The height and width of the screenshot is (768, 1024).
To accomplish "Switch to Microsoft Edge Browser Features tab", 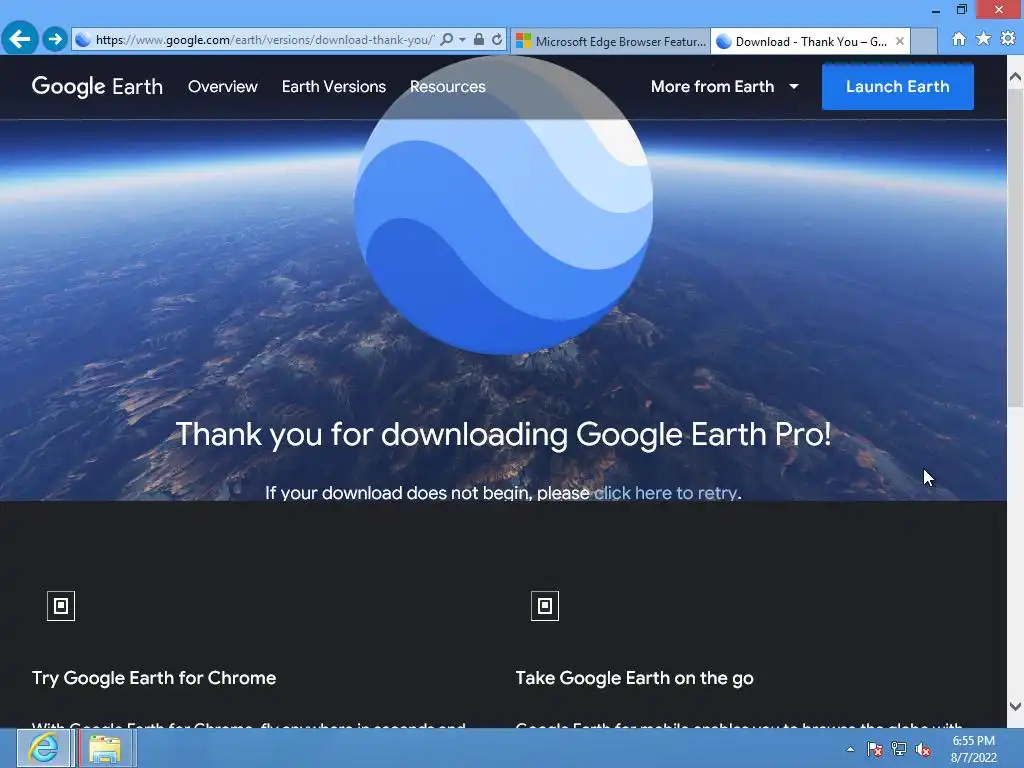I will pyautogui.click(x=611, y=41).
